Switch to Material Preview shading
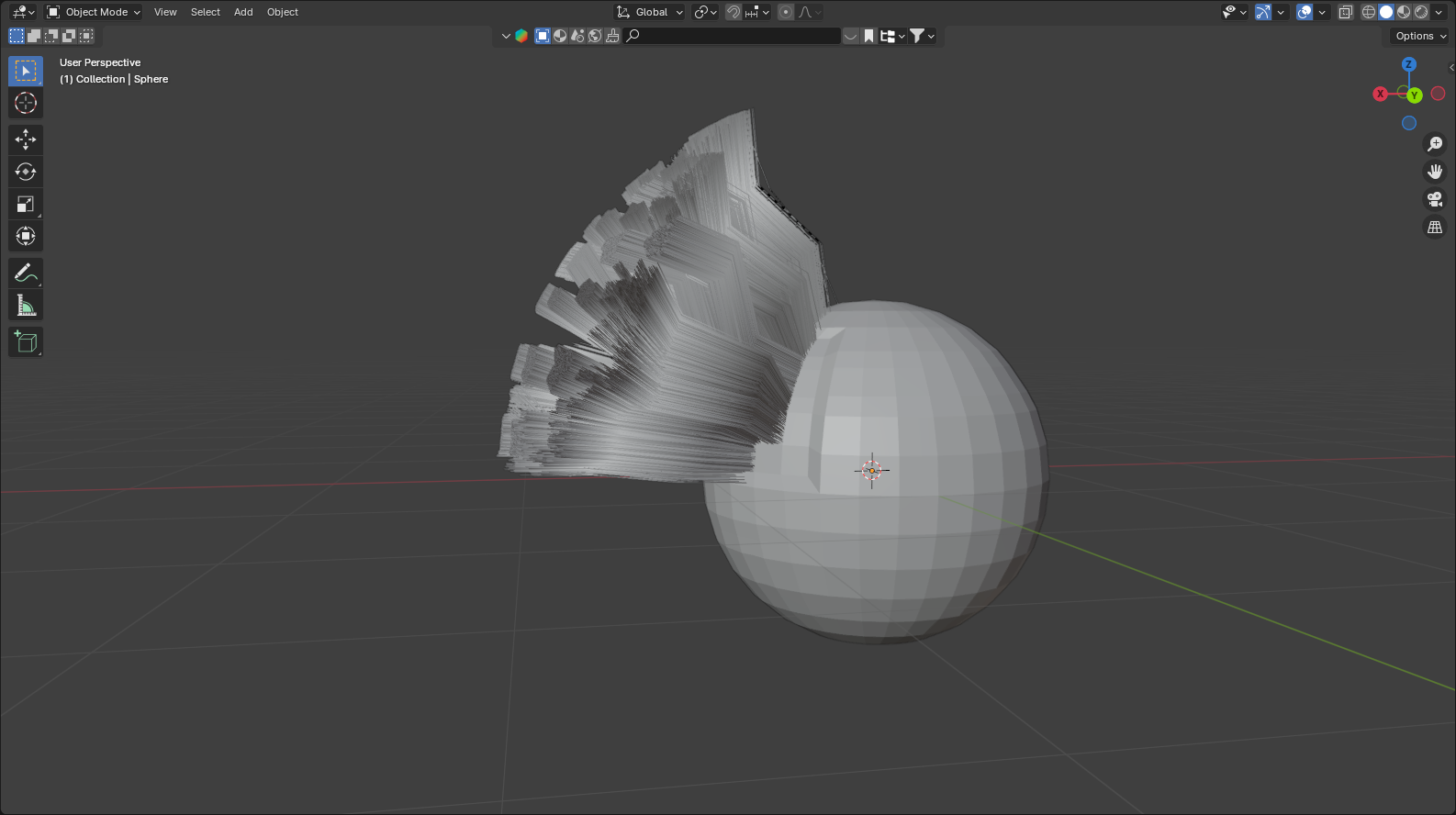 coord(1404,12)
